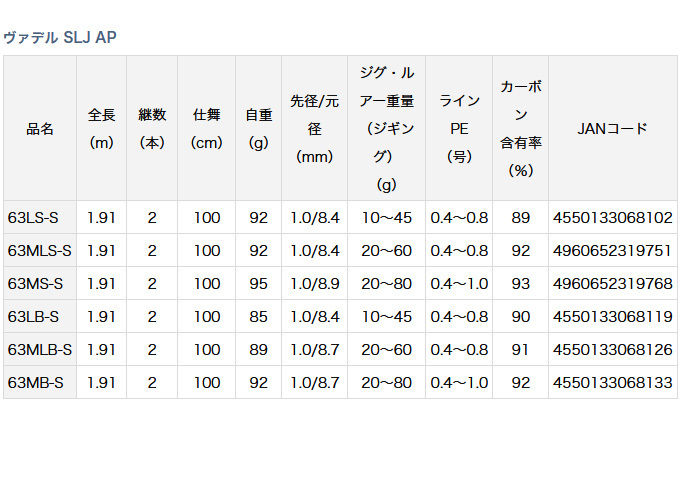Viewport: 680px width, 478px height.
Task: Click the 全長 (m) column header
Action: [x=102, y=128]
